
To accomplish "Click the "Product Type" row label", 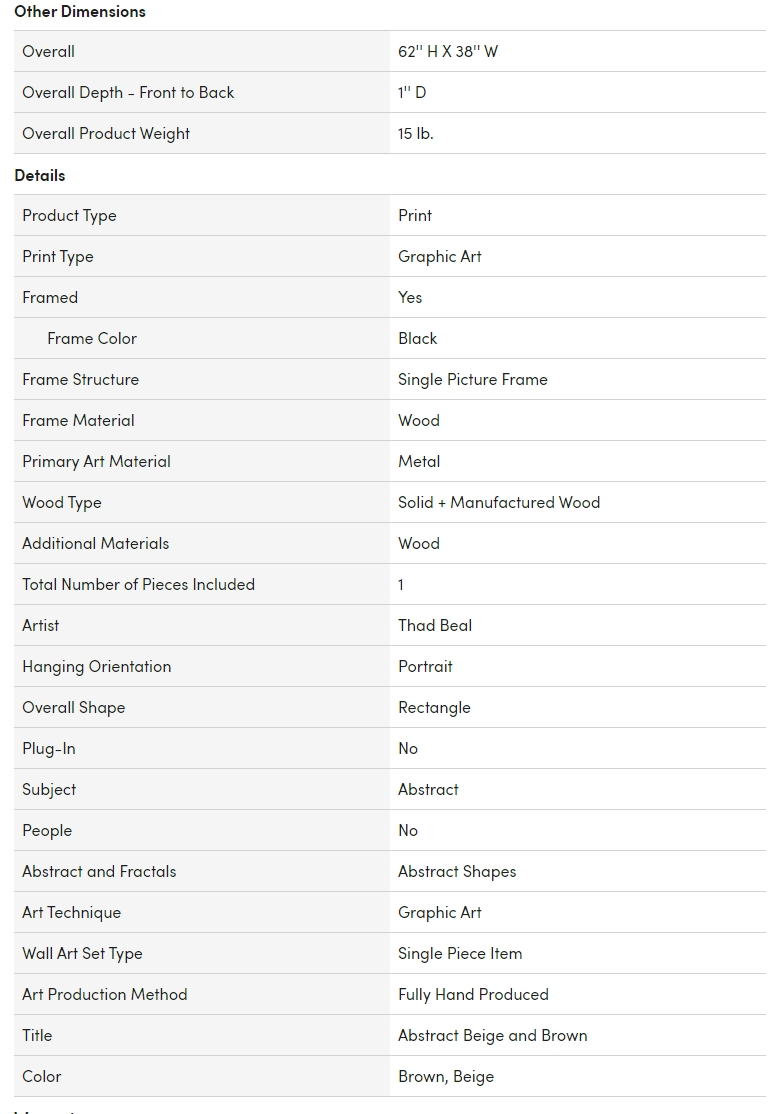I will (69, 216).
